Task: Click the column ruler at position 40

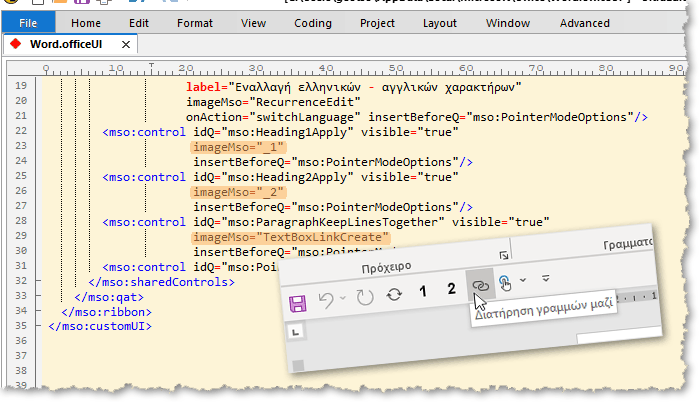Action: (326, 69)
